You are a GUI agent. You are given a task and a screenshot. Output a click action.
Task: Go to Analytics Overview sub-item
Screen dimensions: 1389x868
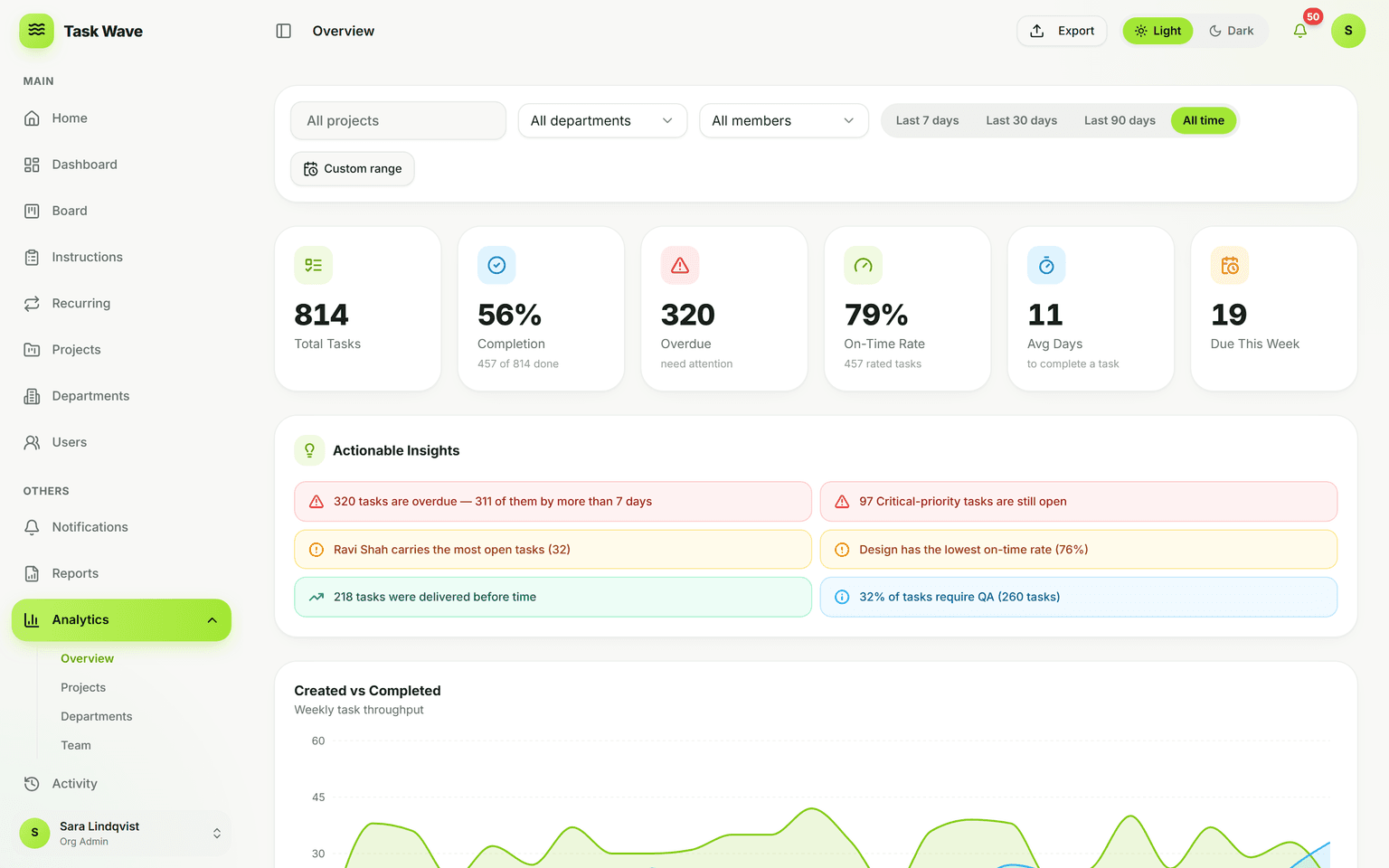pyautogui.click(x=87, y=658)
